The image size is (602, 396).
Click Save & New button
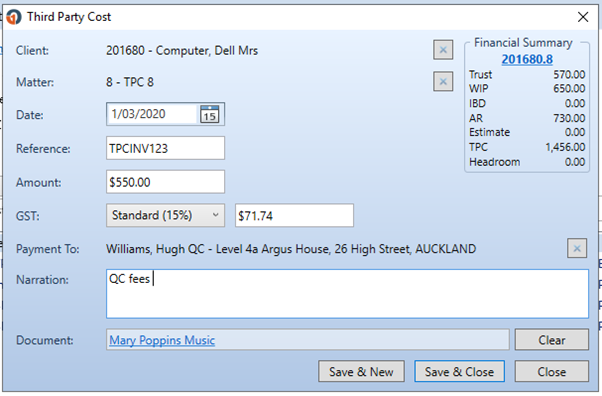tap(361, 371)
